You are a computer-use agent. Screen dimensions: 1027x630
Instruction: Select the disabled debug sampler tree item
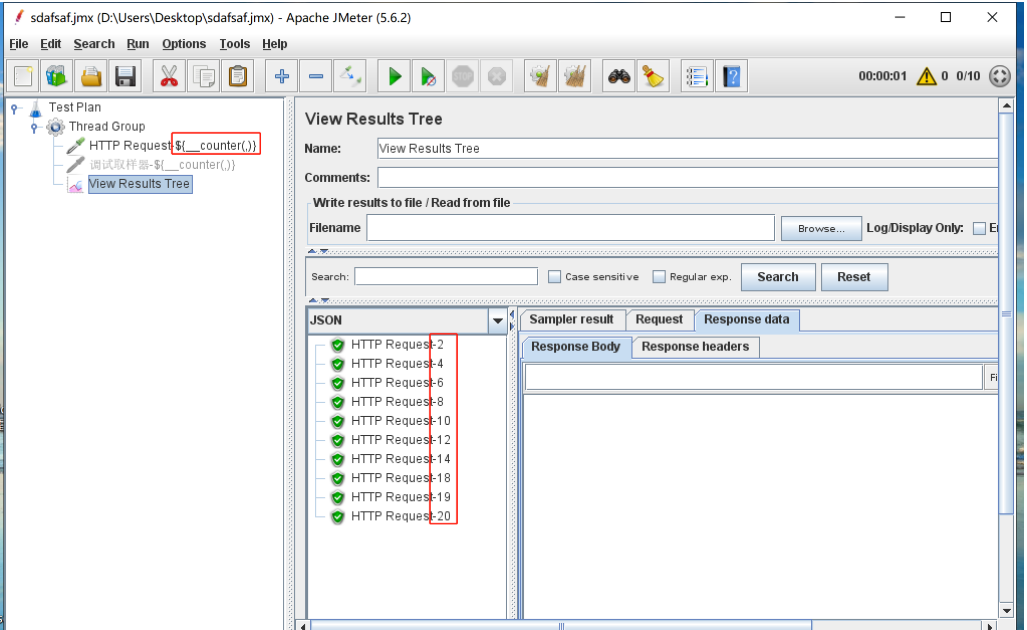[x=162, y=164]
